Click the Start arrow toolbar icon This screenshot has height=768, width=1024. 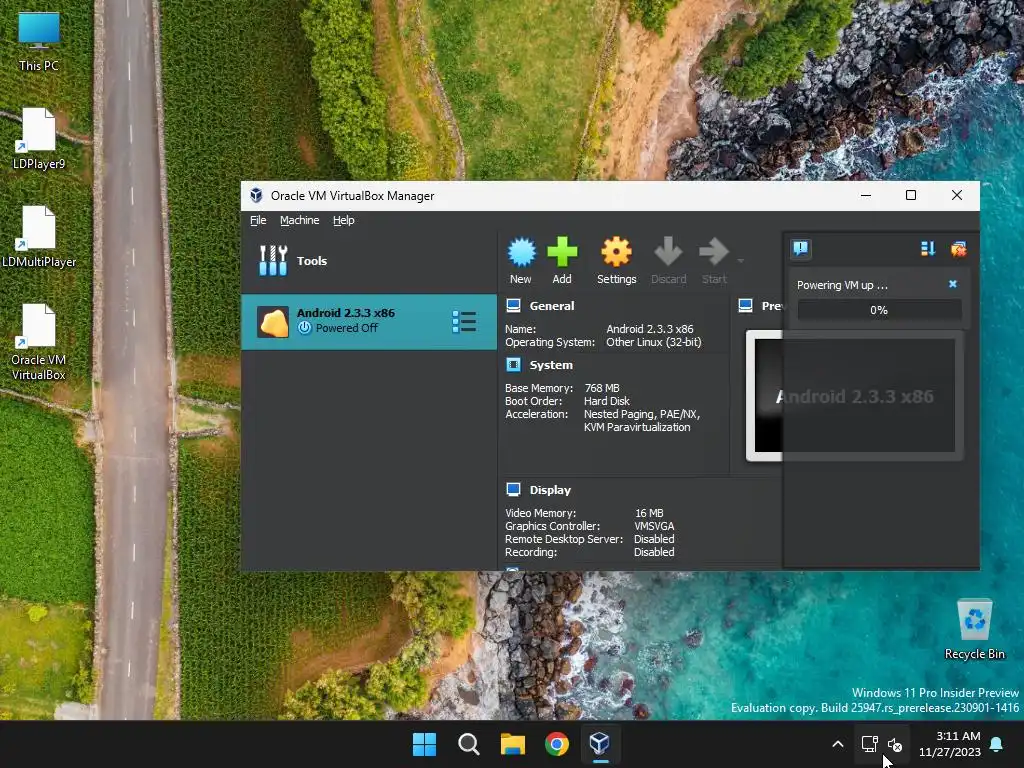pos(713,252)
